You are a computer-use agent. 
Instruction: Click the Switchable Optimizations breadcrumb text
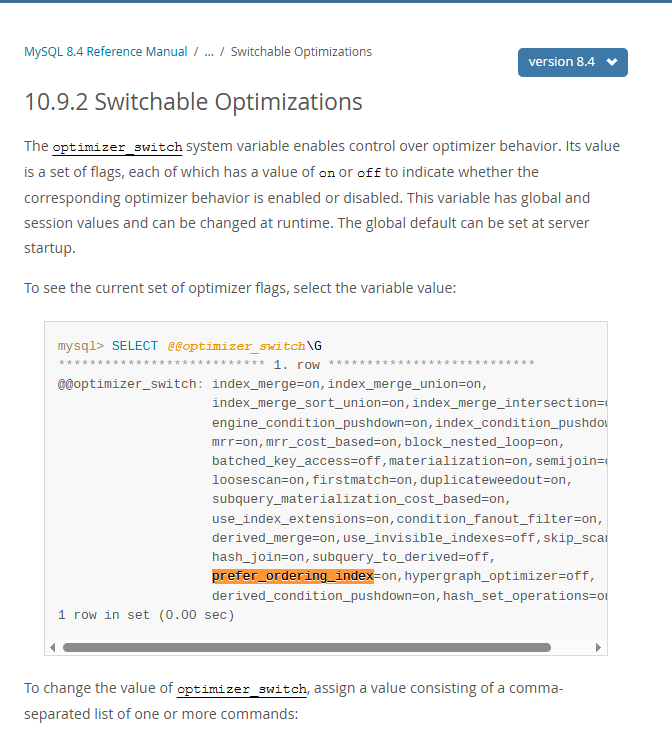(301, 52)
